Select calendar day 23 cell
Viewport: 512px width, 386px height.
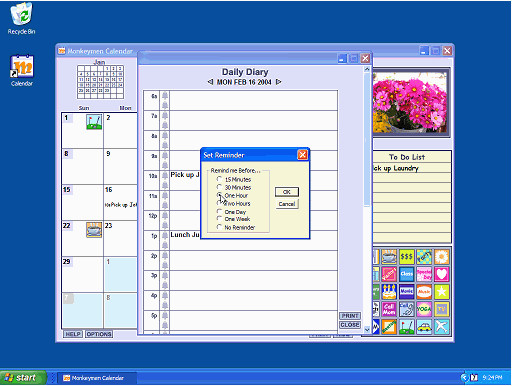coord(121,238)
